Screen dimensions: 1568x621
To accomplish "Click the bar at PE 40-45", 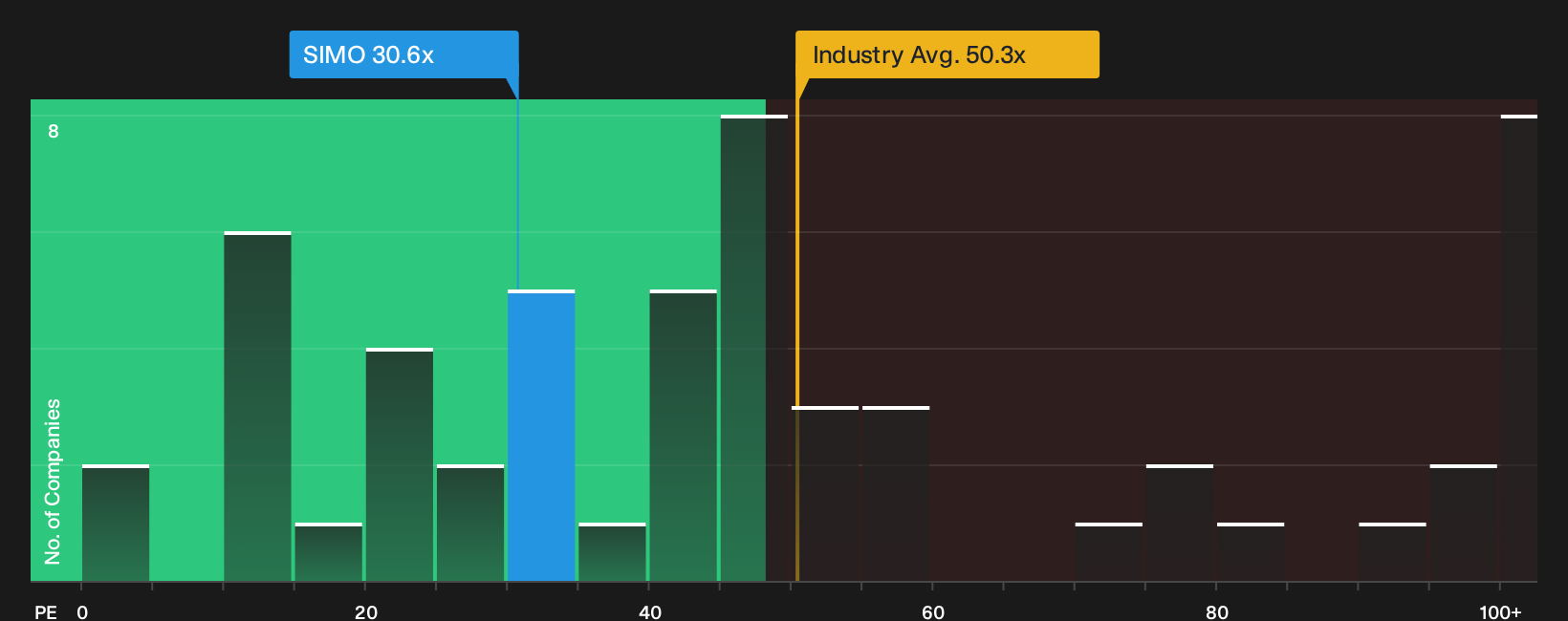I will [x=684, y=436].
